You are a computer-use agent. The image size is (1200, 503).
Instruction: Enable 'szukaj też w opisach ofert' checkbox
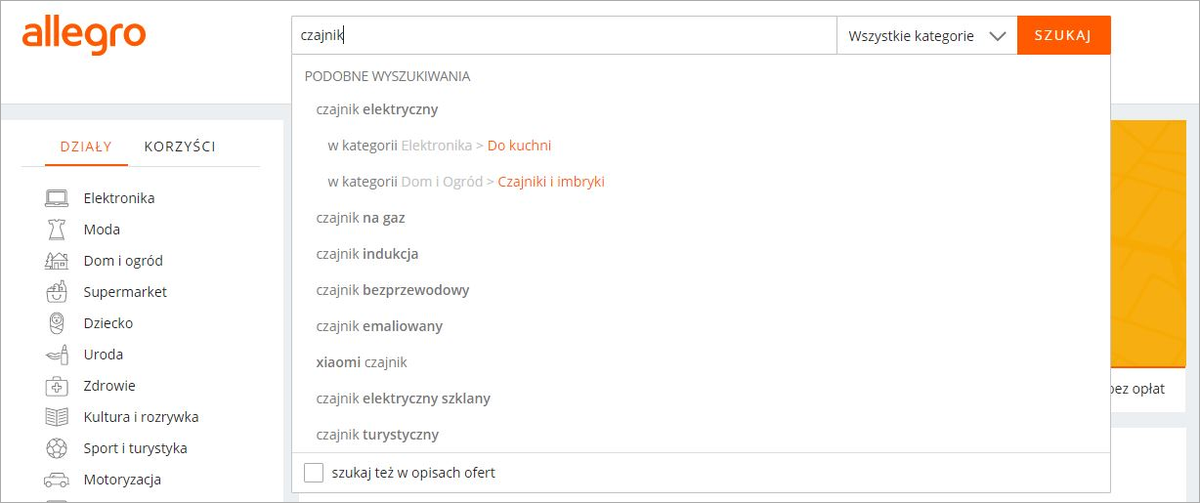click(314, 472)
